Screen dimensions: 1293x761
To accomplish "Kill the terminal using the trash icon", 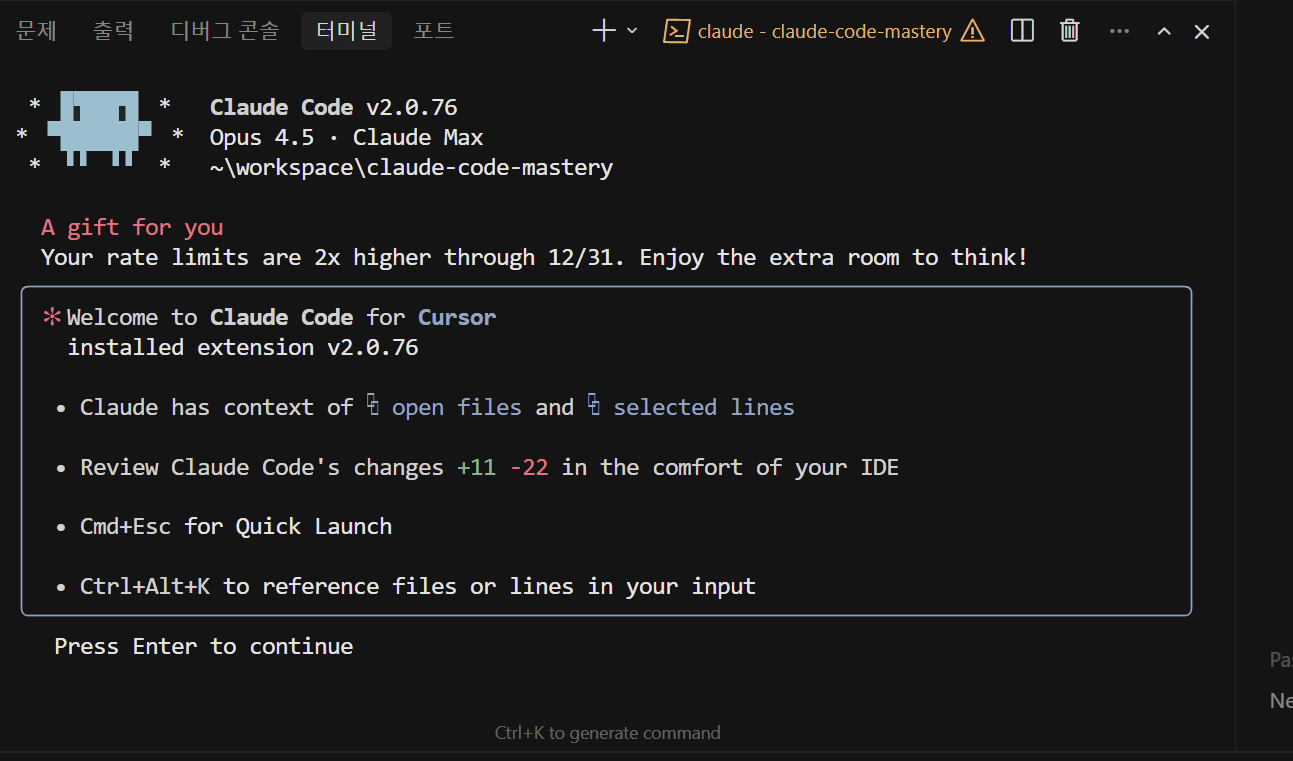I will coord(1070,31).
